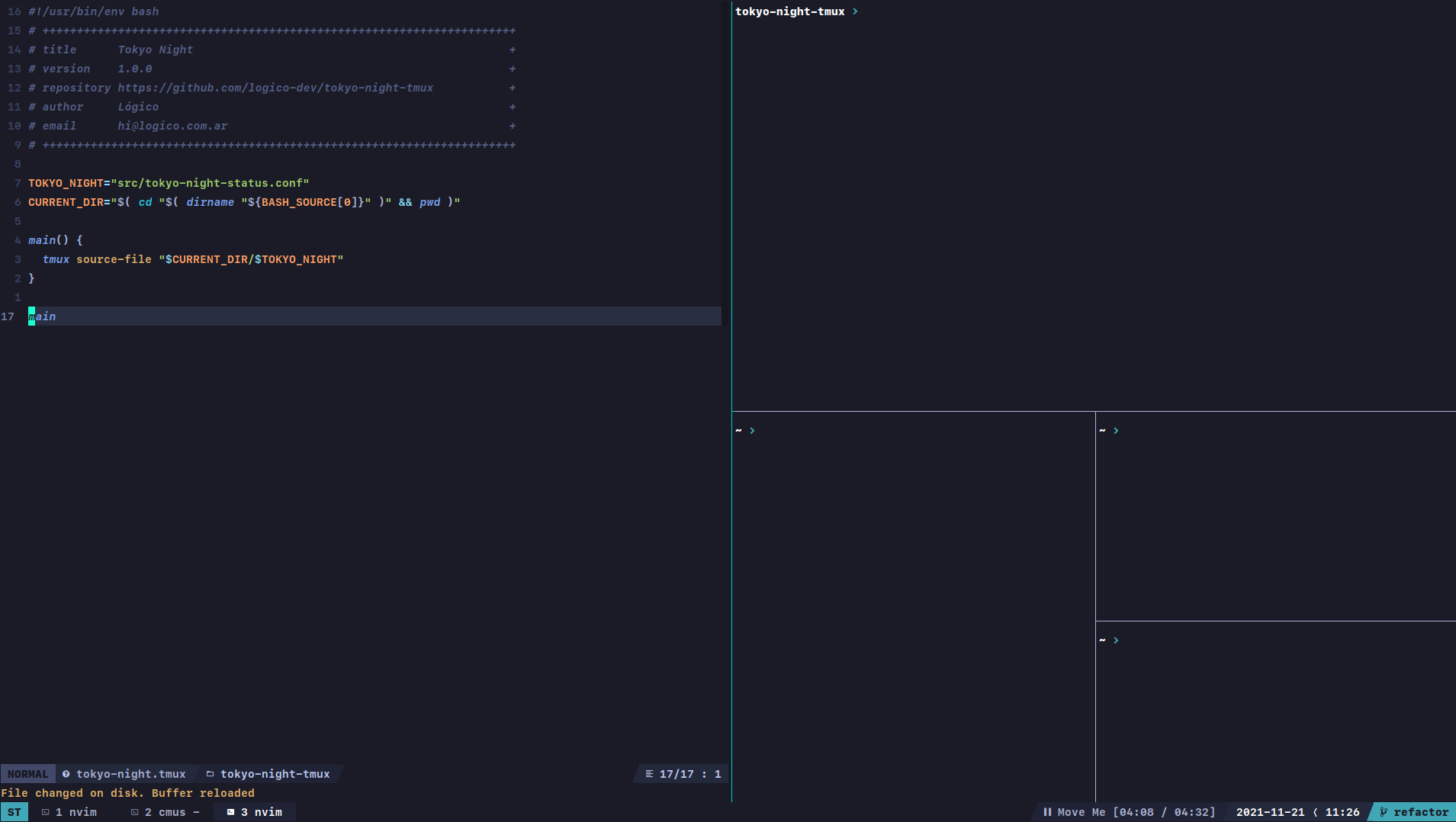1456x822 pixels.
Task: Click terminal icon of window 3 nvim
Action: 231,812
